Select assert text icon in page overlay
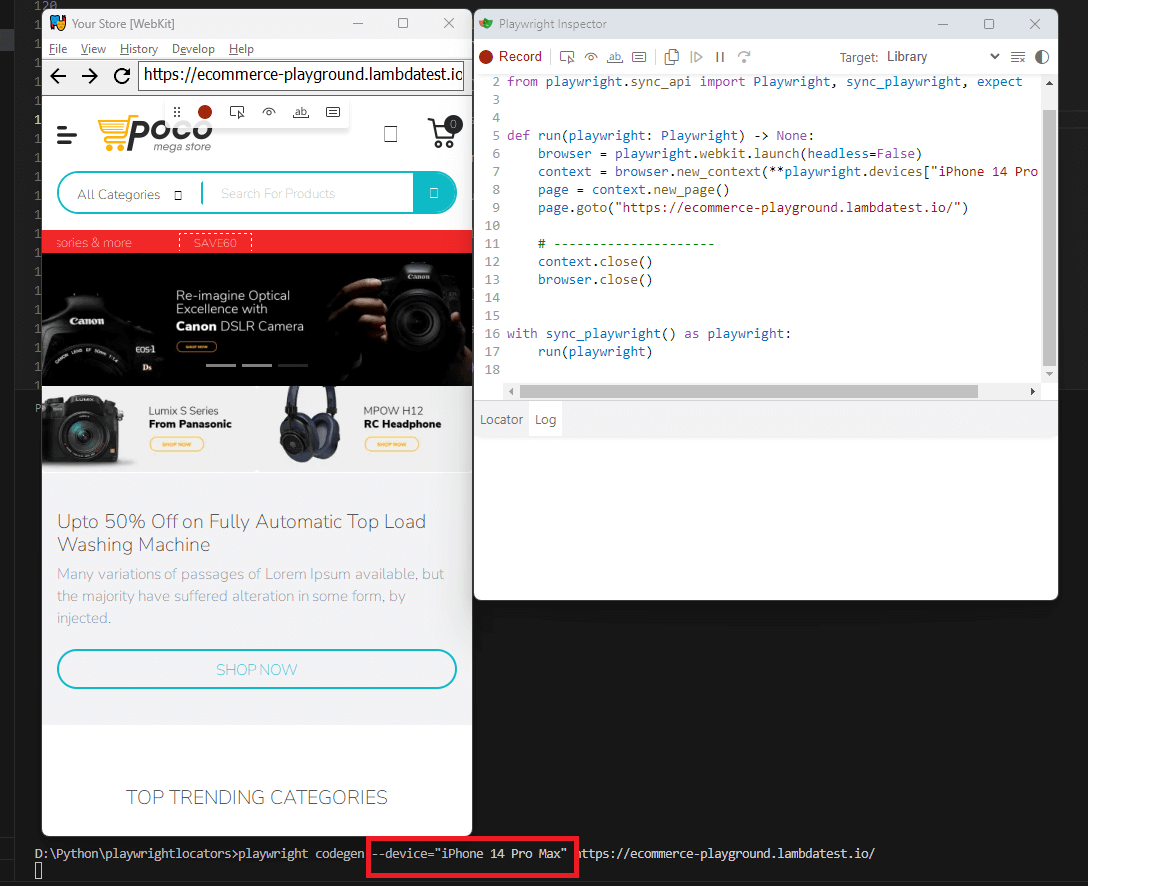 tap(300, 112)
